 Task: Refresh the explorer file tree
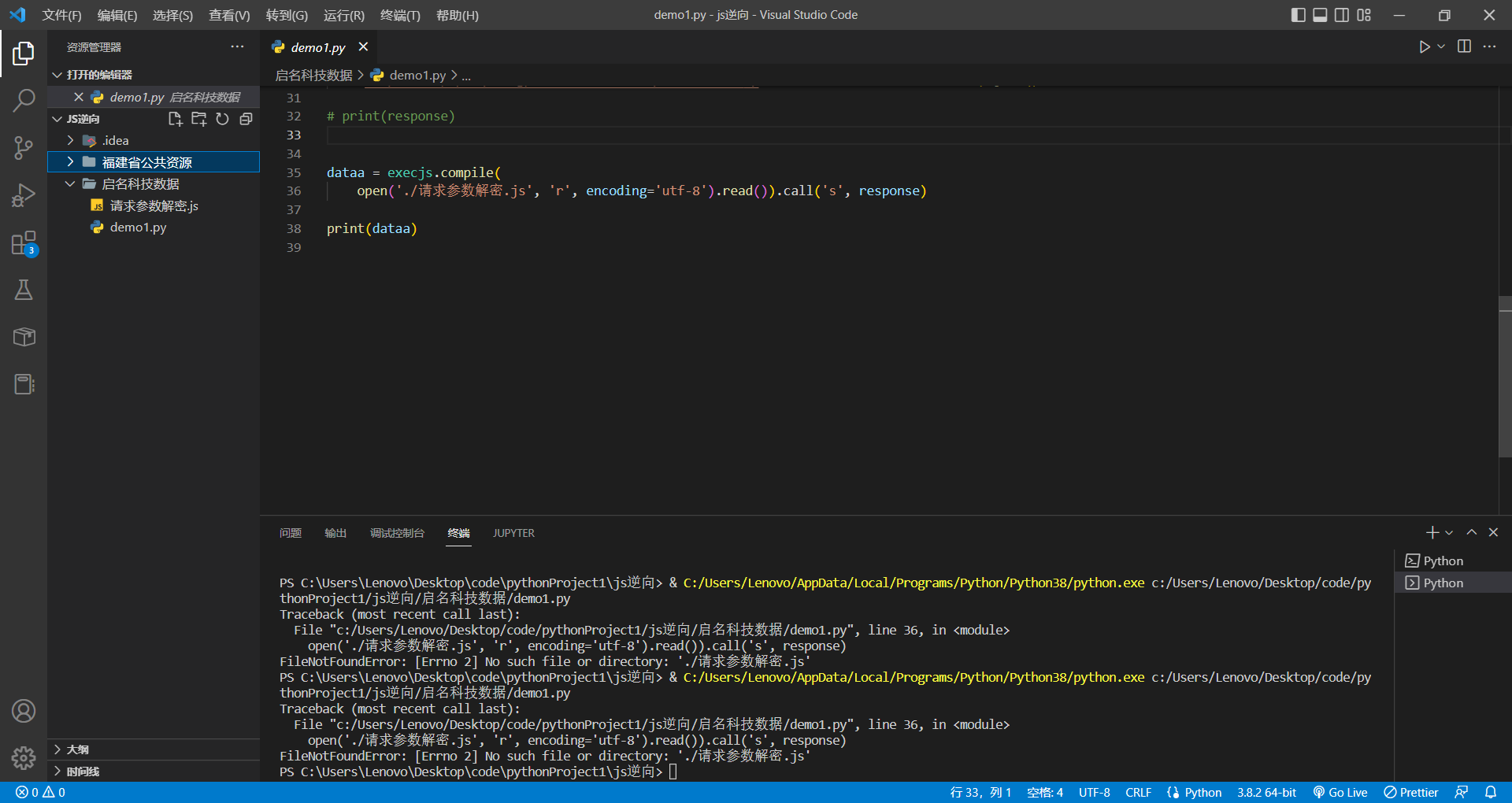click(222, 119)
